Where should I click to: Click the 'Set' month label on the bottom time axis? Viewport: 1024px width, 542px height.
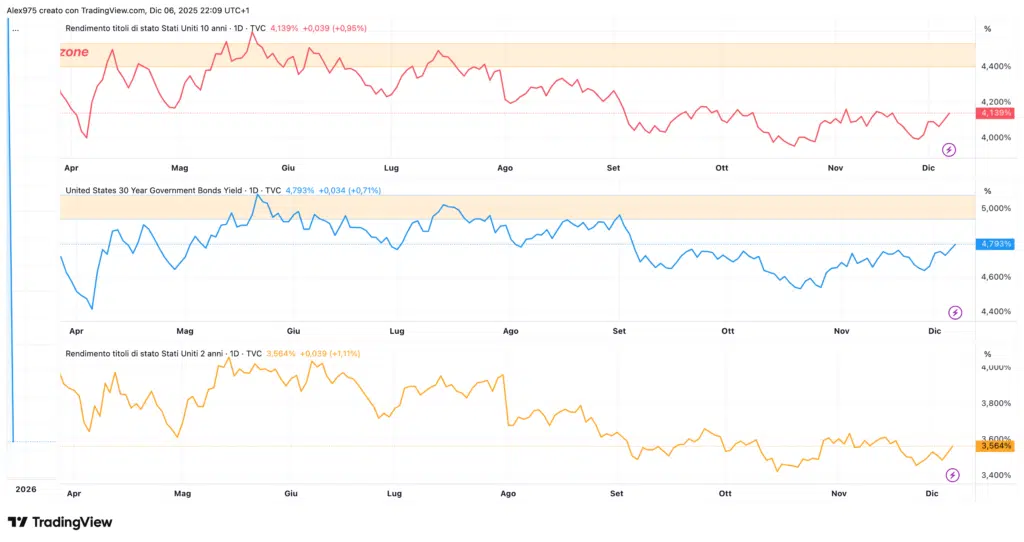[616, 493]
